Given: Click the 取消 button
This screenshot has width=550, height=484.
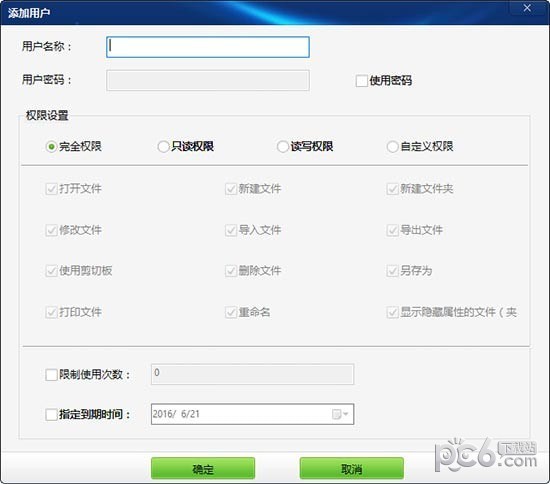Looking at the screenshot, I should pos(351,469).
